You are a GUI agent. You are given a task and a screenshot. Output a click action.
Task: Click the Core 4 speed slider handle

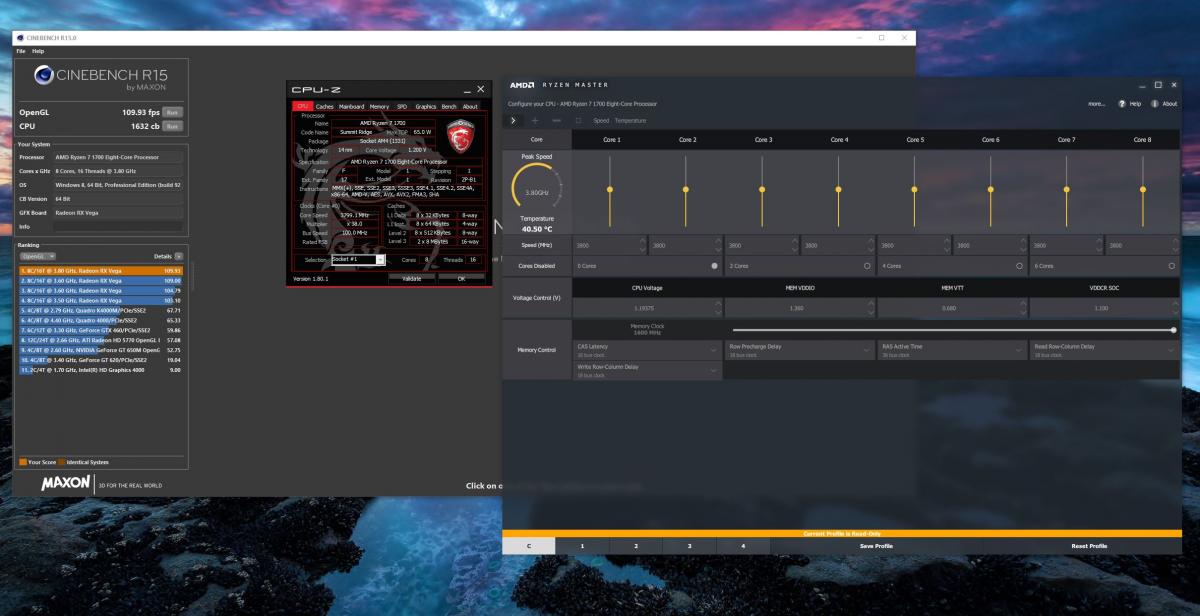tap(838, 189)
